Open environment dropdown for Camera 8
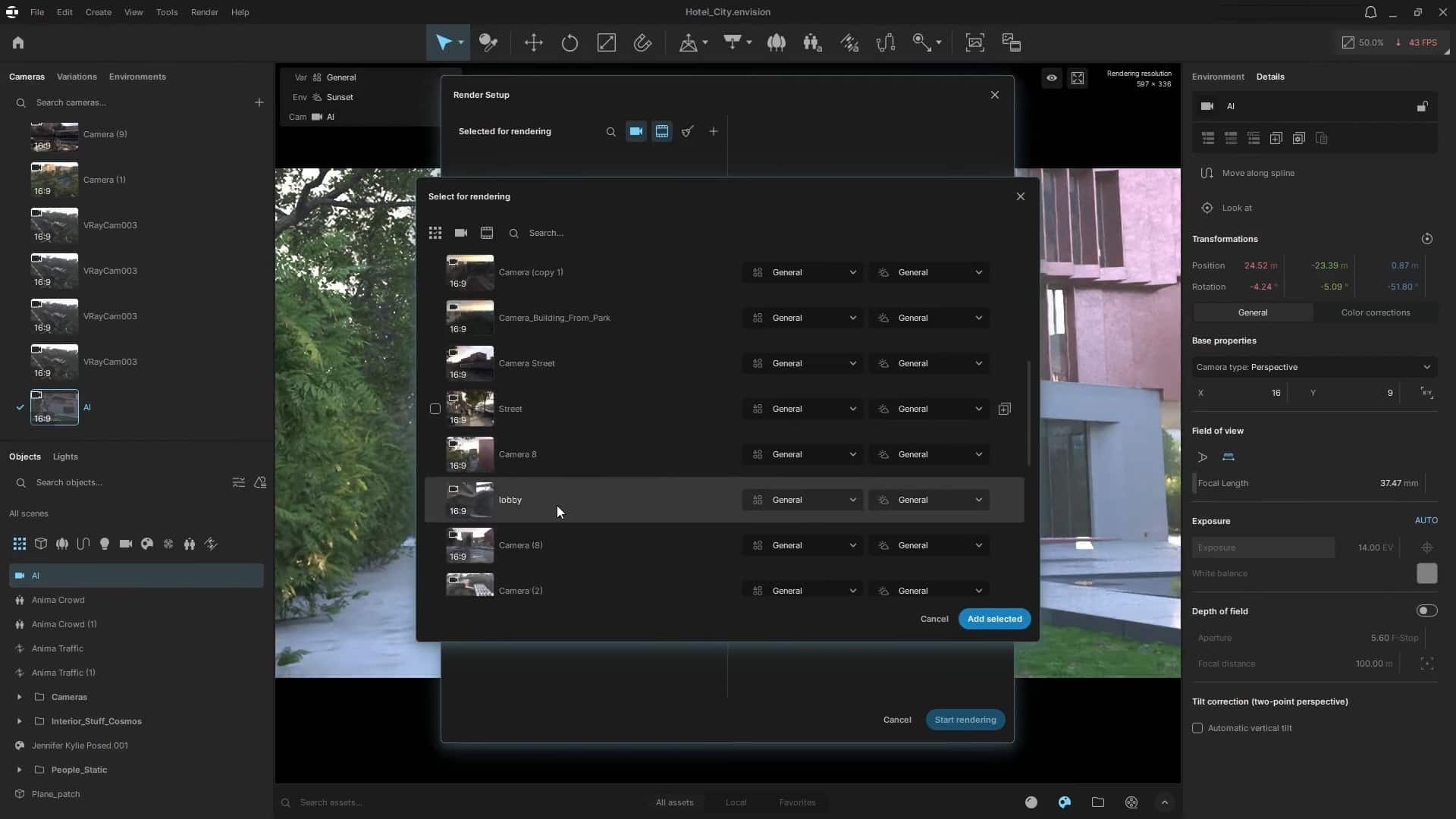1456x819 pixels. pyautogui.click(x=929, y=454)
